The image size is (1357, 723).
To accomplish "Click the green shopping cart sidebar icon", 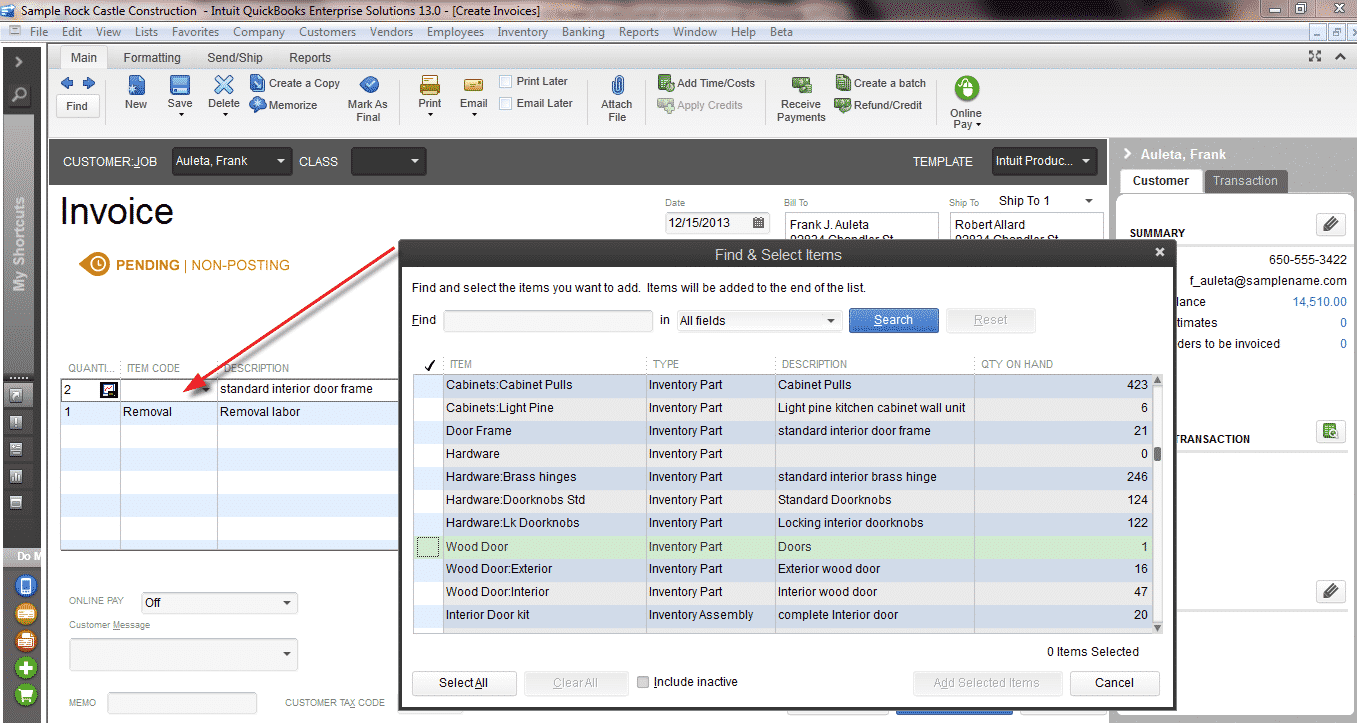I will pos(26,695).
